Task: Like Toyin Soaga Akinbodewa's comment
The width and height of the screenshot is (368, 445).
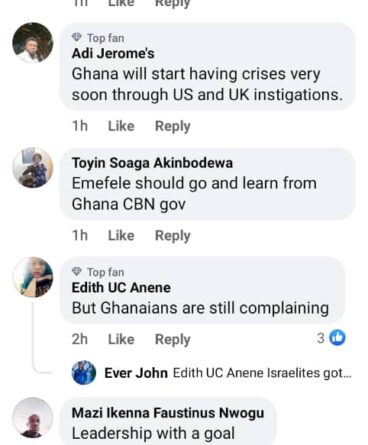Action: pos(121,236)
